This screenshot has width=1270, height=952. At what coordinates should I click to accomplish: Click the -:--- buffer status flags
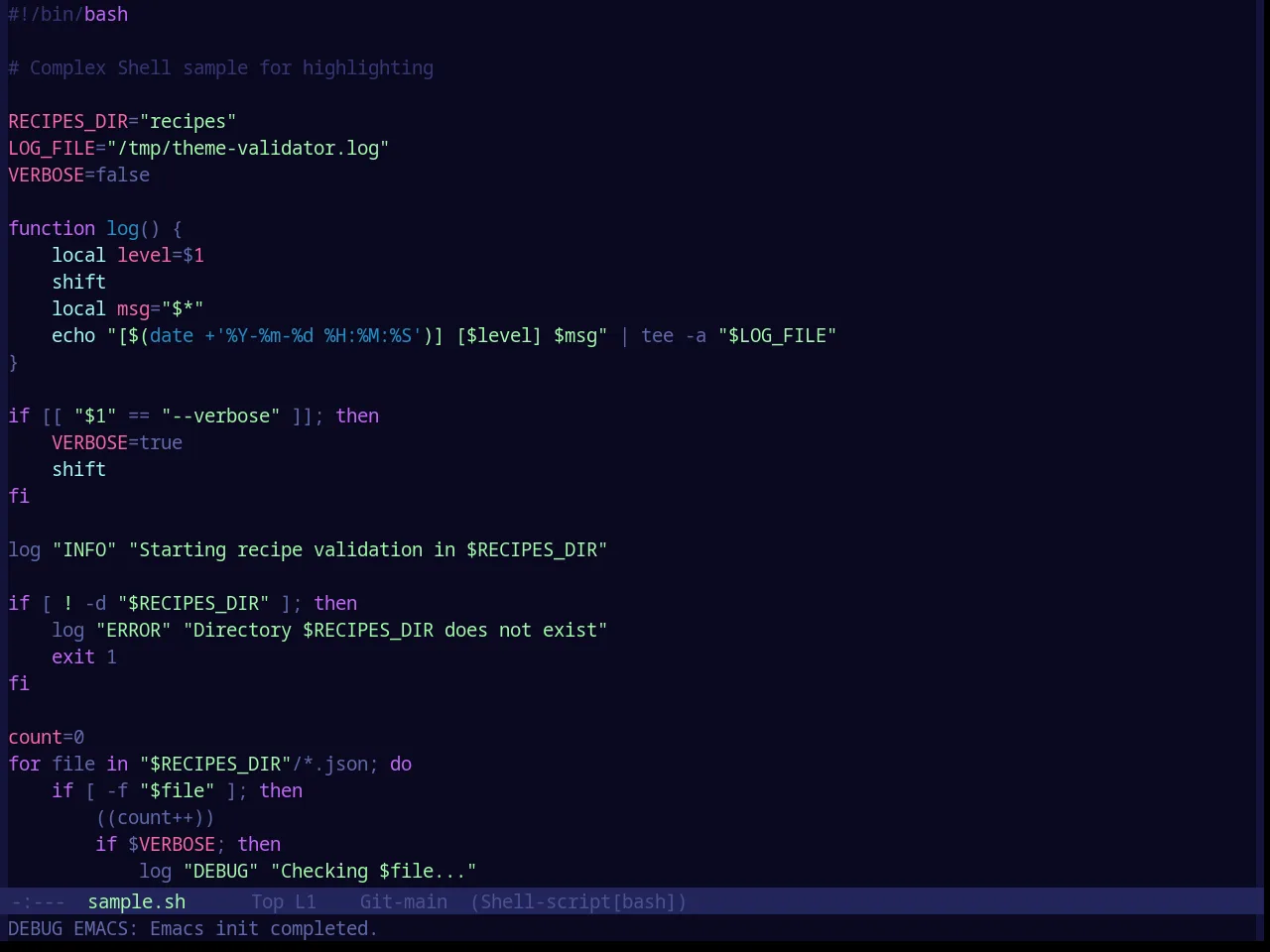38,901
